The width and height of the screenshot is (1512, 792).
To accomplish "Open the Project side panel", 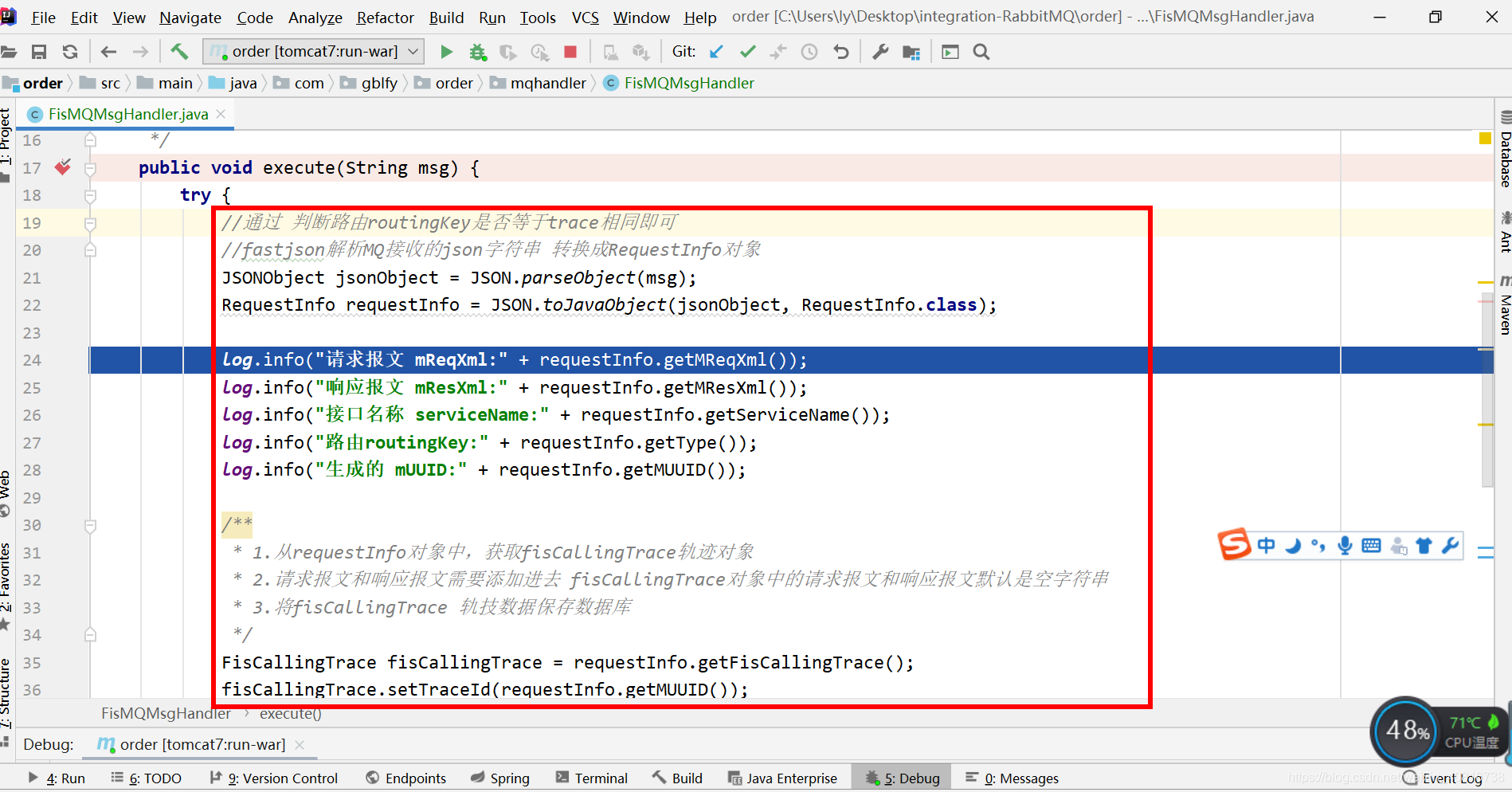I will pyautogui.click(x=6, y=143).
